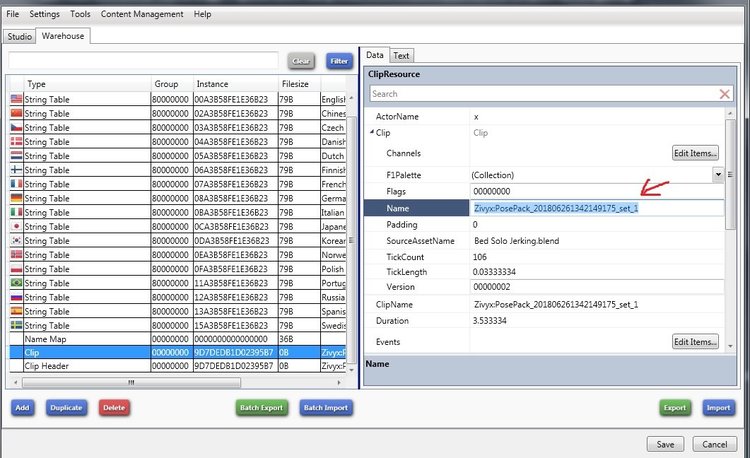Click the Batch Import button
This screenshot has height=458, width=750.
coord(326,408)
